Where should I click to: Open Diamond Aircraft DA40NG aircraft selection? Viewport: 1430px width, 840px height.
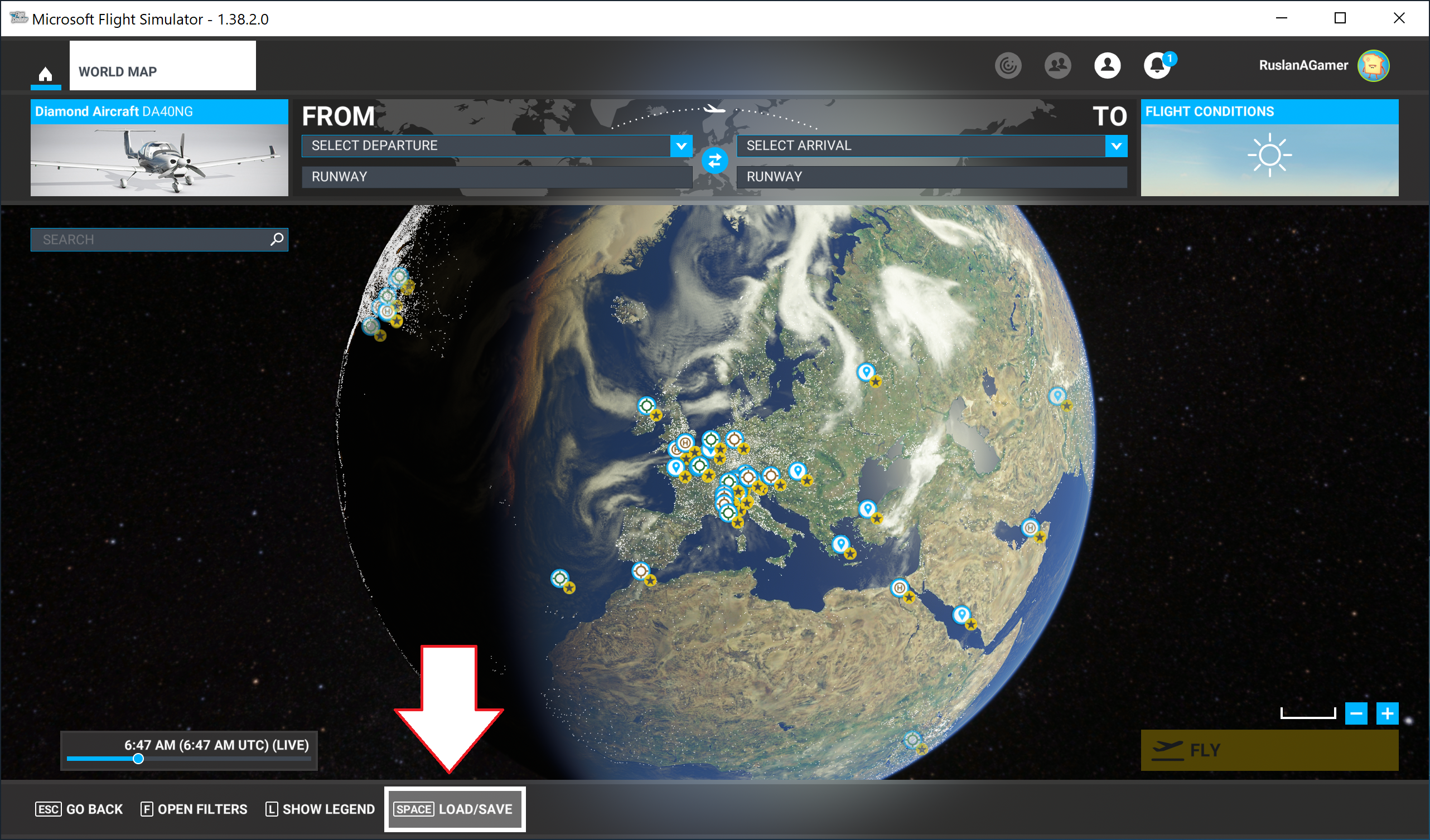tap(159, 148)
